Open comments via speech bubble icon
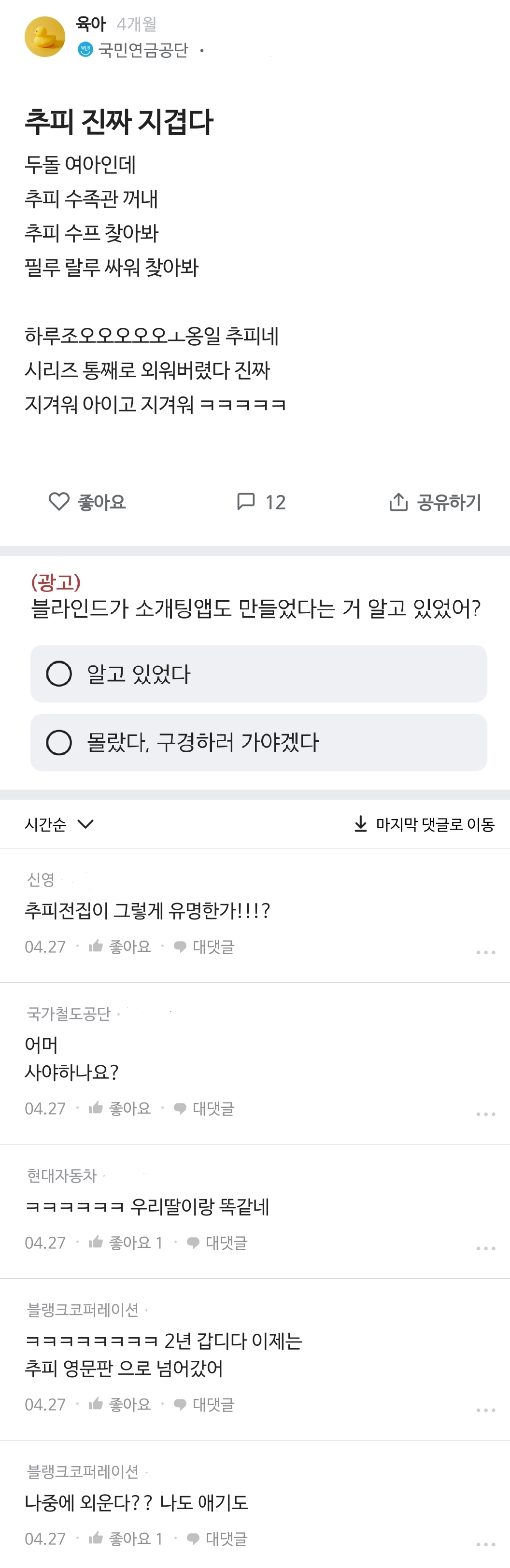The width and height of the screenshot is (510, 1568). [246, 502]
